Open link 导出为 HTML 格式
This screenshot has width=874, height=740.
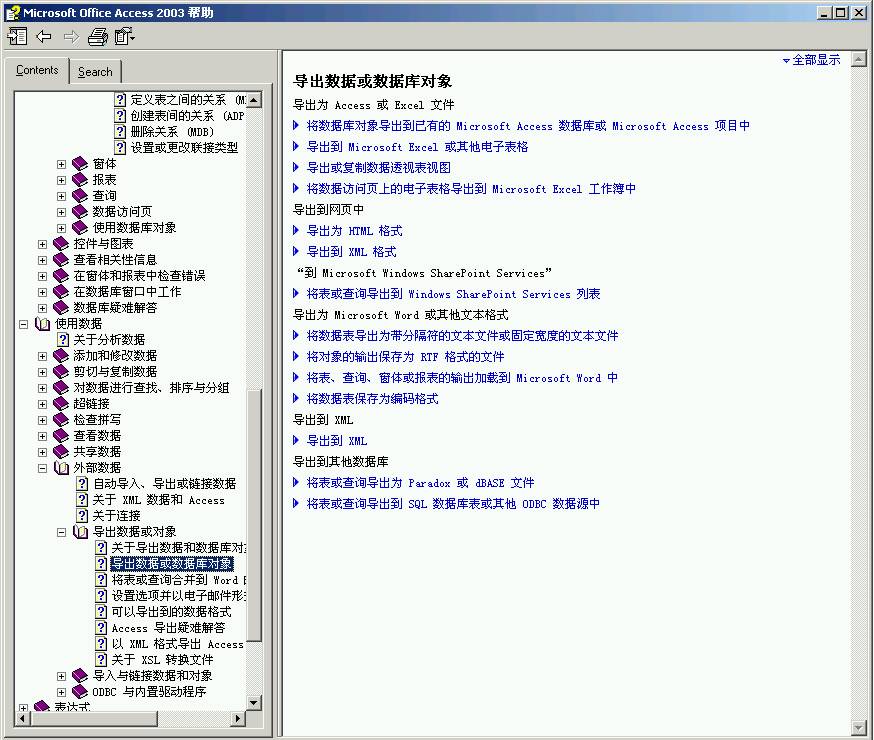[355, 231]
